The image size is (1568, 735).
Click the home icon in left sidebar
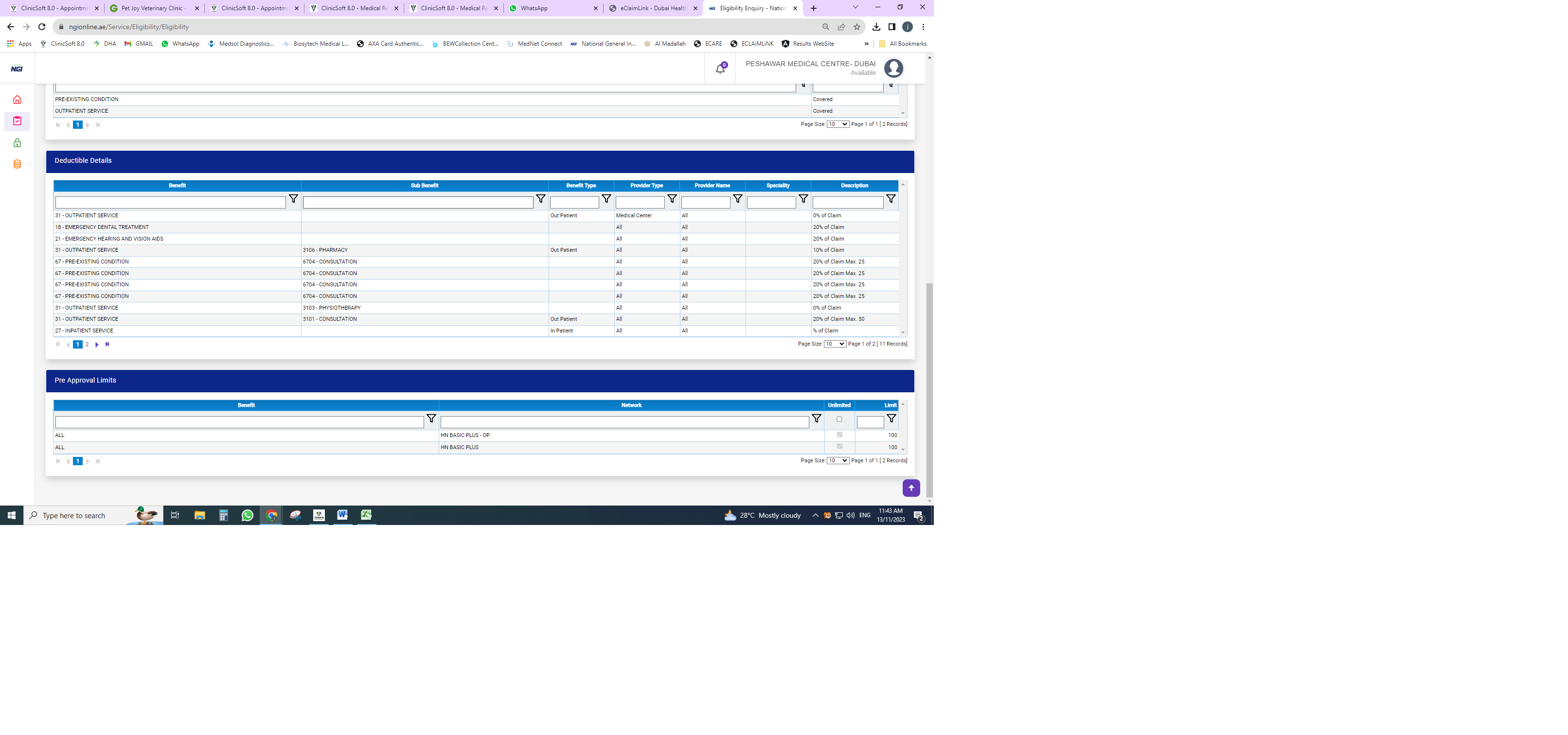17,100
